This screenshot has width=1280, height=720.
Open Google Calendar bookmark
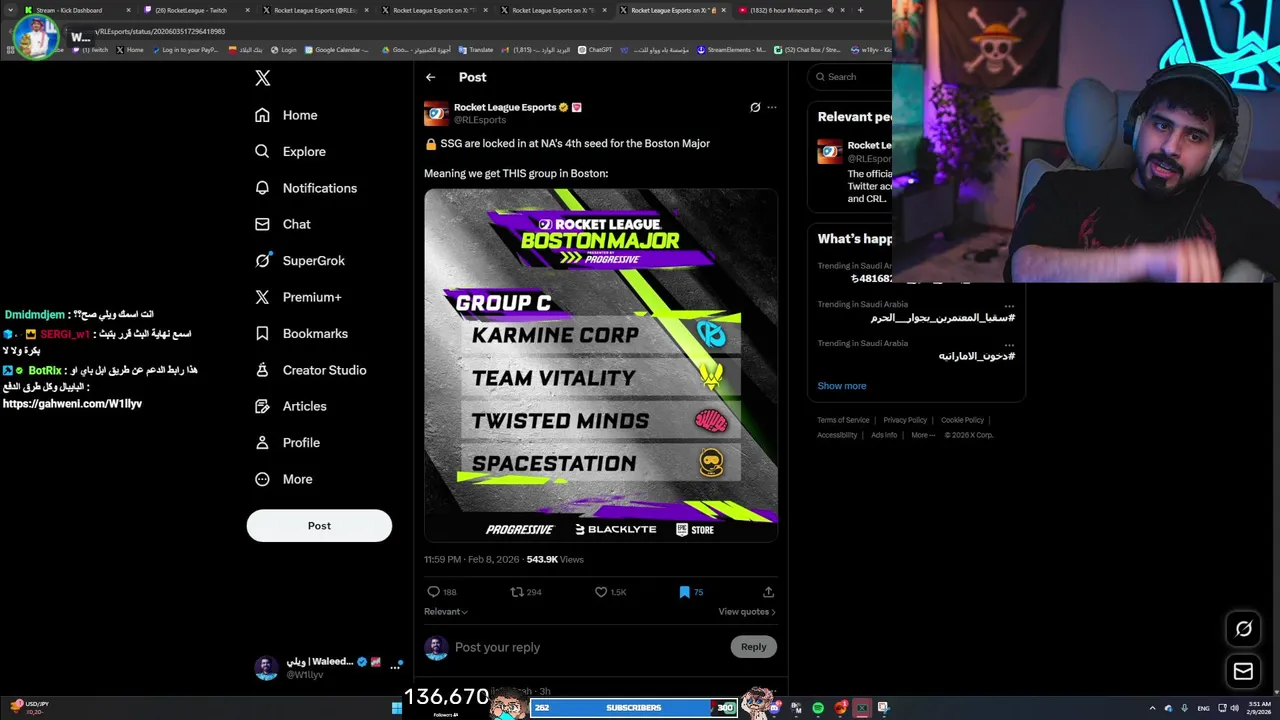click(337, 49)
